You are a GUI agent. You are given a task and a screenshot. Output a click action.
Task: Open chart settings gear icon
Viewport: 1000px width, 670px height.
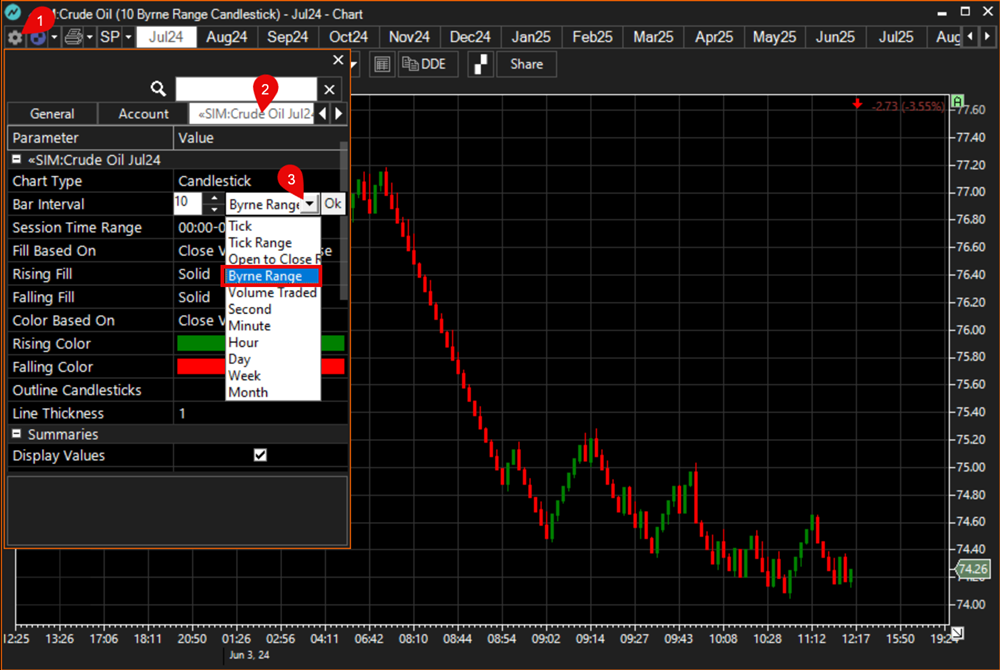(14, 37)
